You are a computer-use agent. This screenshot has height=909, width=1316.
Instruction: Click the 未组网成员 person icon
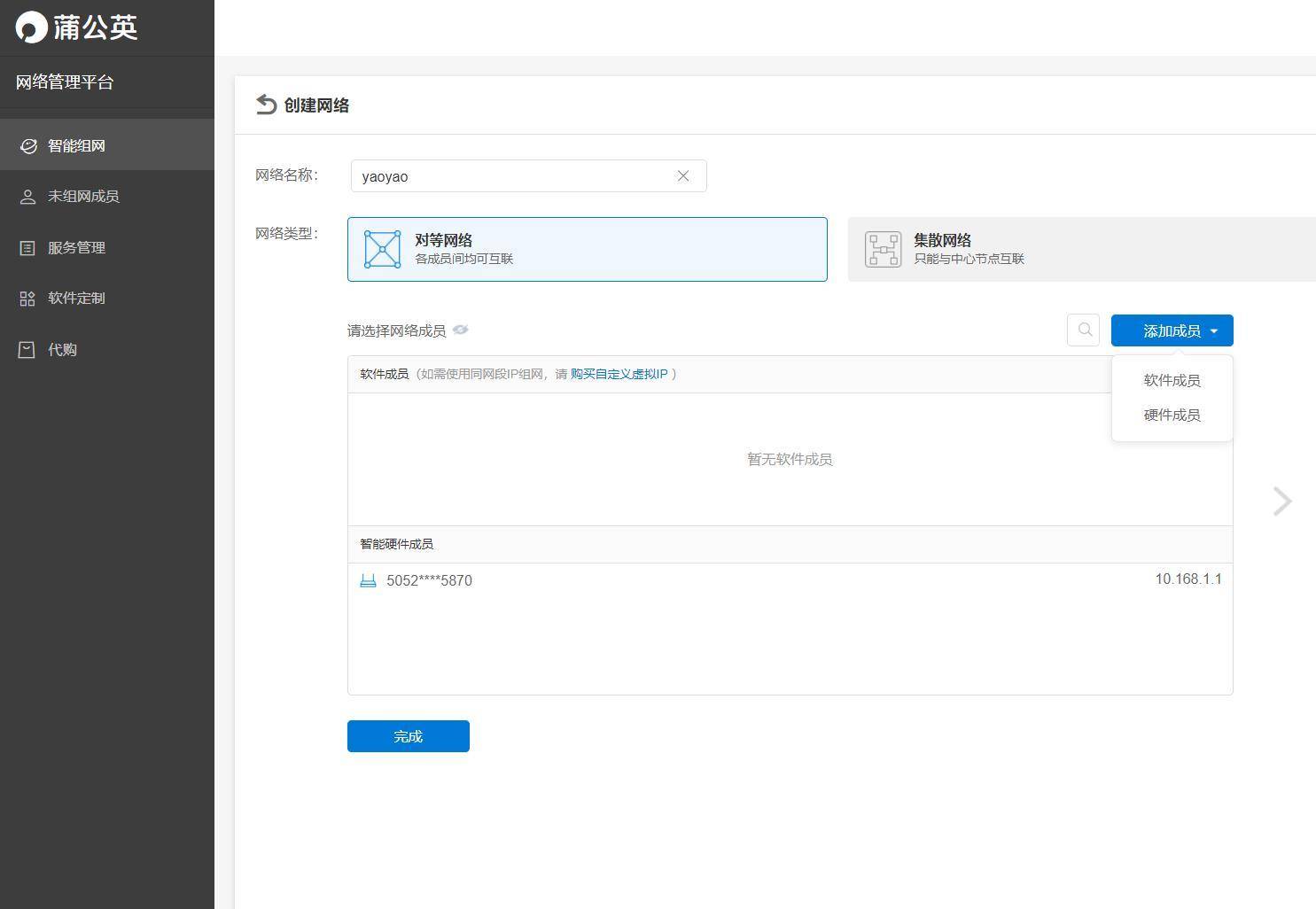tap(27, 197)
